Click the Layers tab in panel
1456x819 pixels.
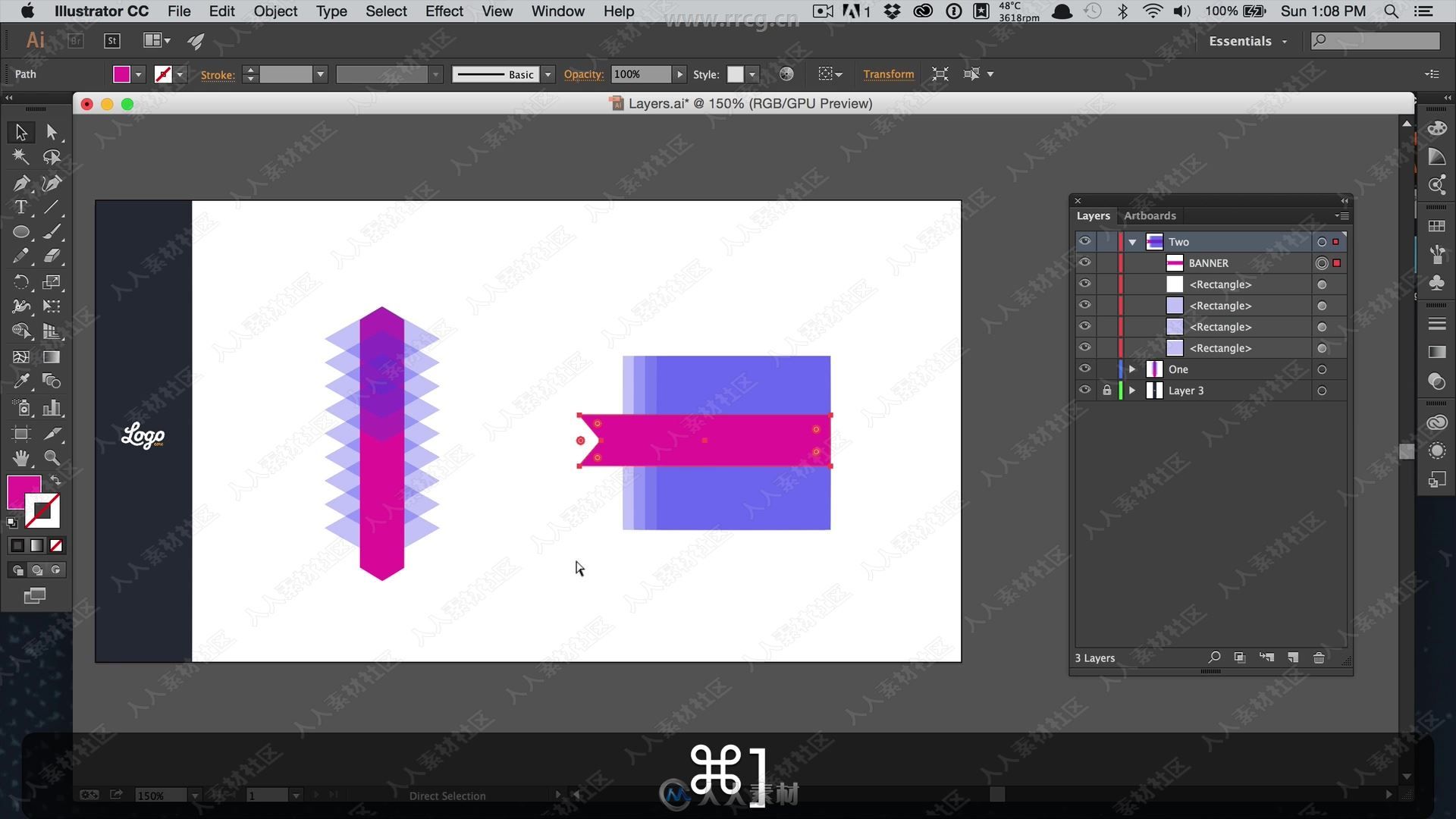click(x=1091, y=215)
